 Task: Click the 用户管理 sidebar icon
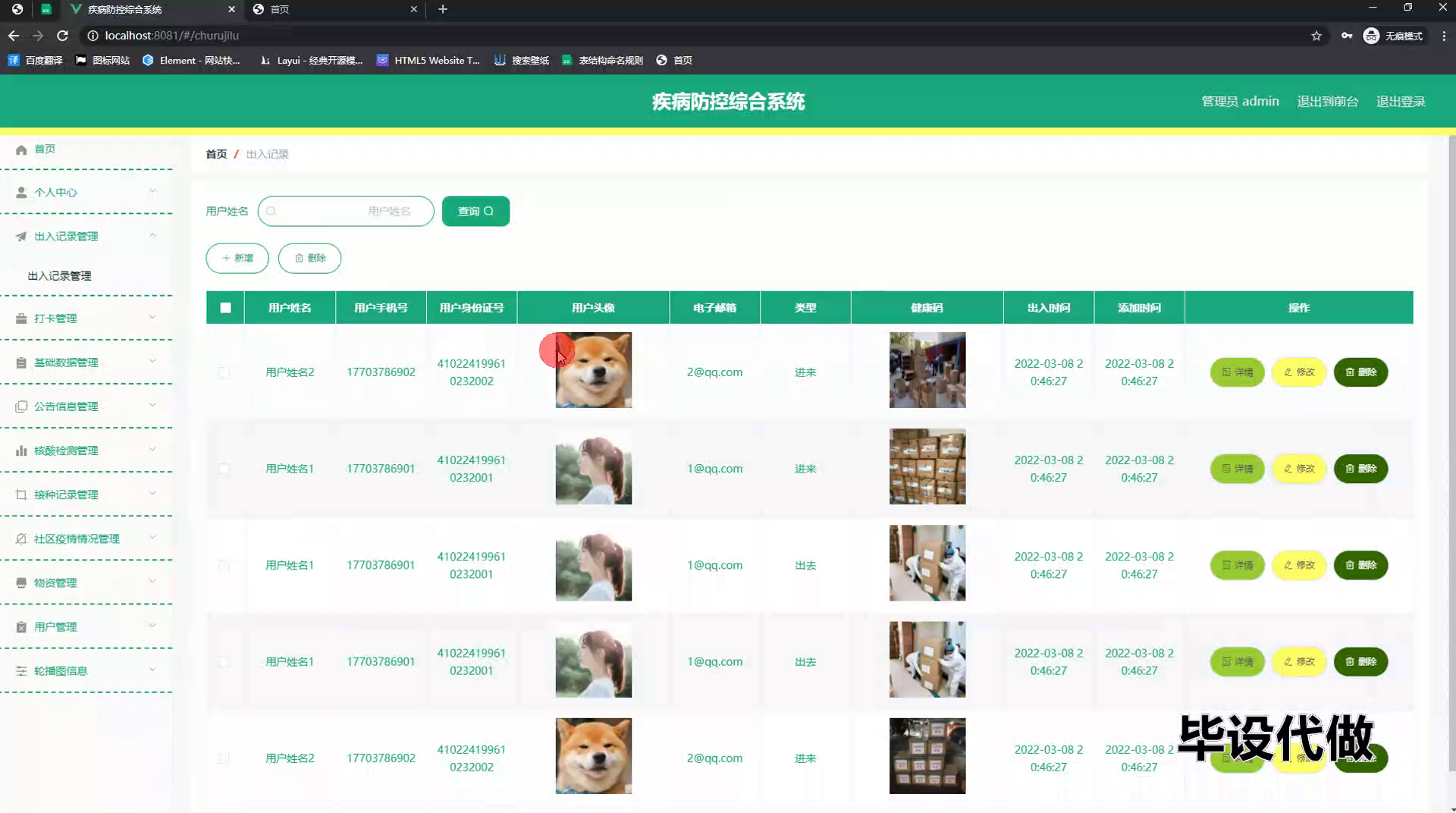pyautogui.click(x=21, y=626)
